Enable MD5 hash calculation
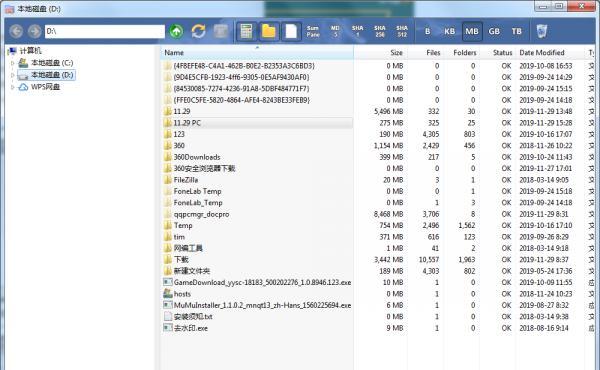Viewport: 600px width, 370px height. pos(335,31)
